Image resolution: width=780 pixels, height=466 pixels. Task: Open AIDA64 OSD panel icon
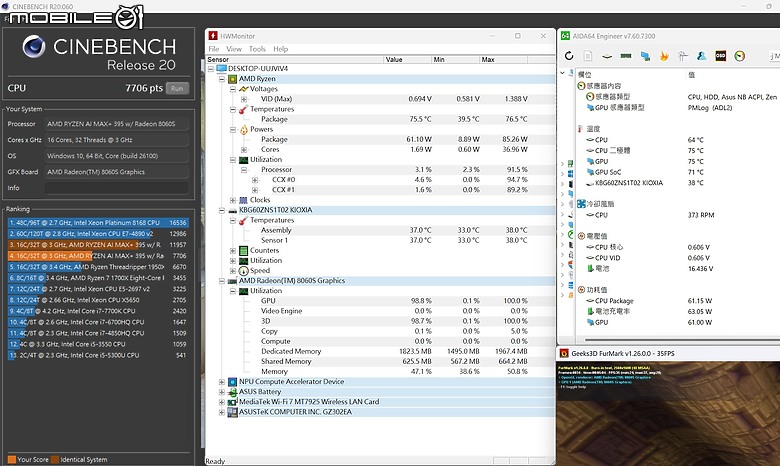[720, 56]
